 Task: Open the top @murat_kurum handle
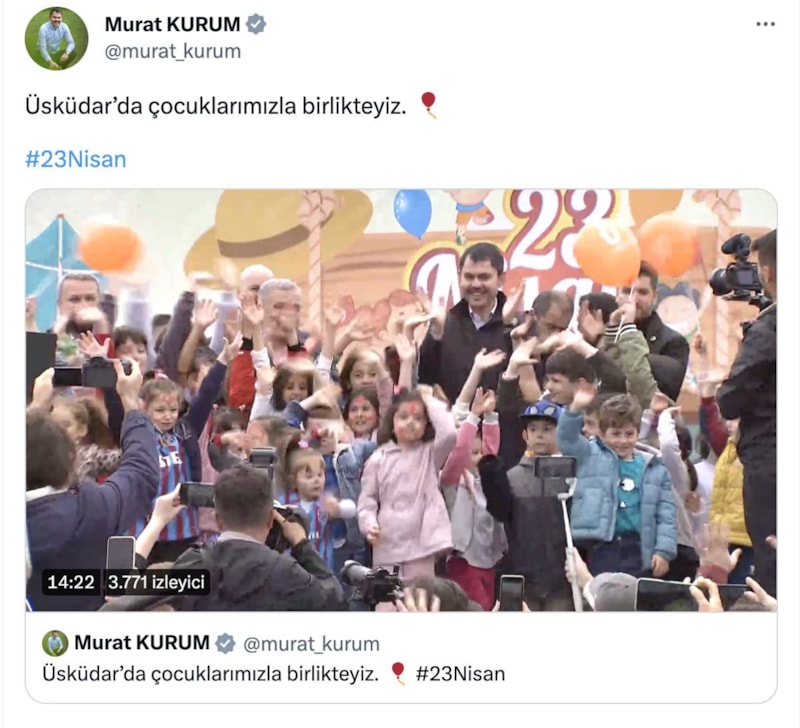[172, 52]
